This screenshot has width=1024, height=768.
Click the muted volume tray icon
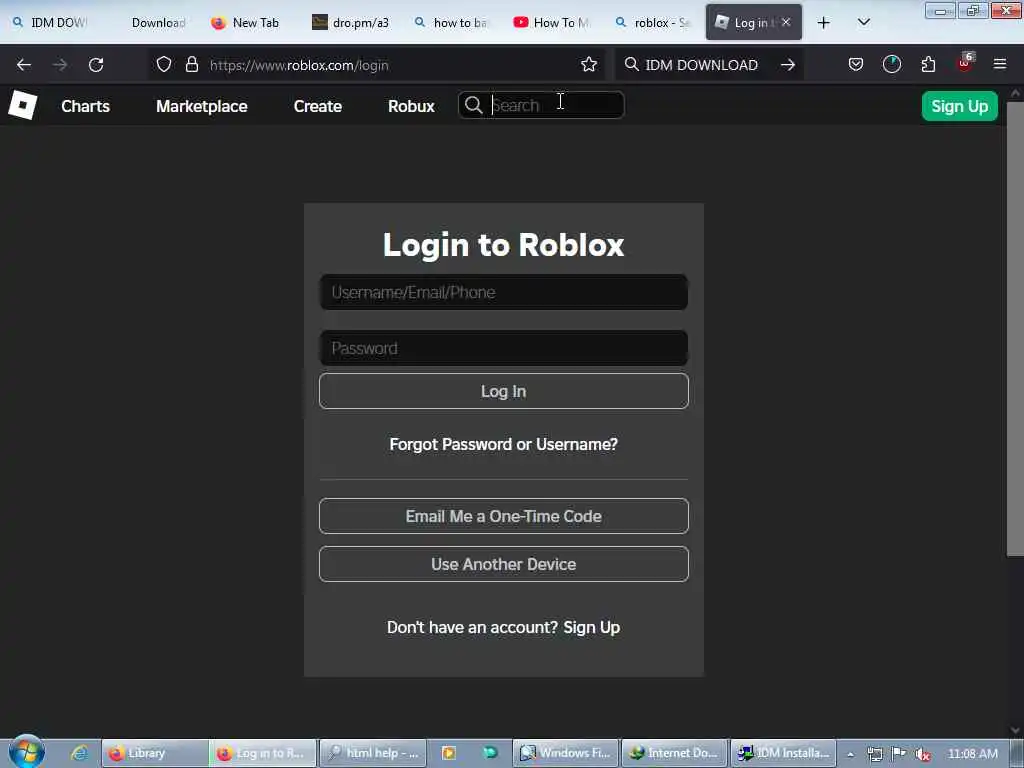pos(922,754)
